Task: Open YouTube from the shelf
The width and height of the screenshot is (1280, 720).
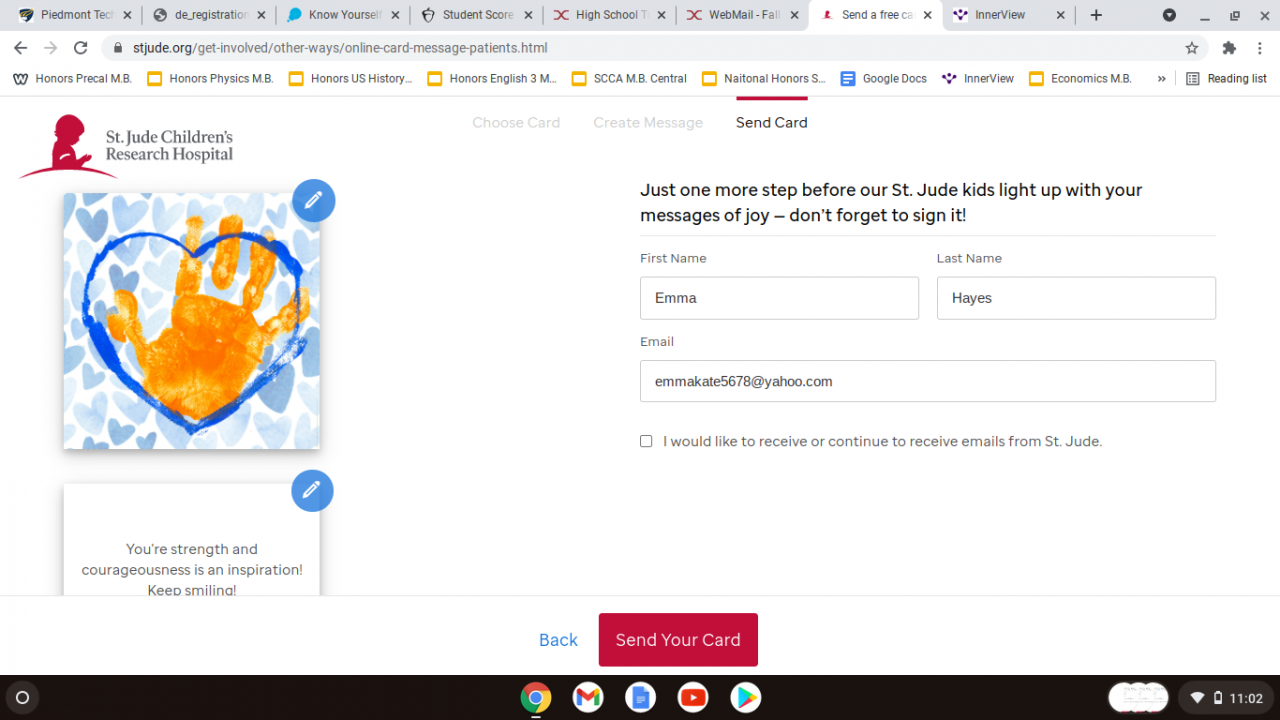Action: click(693, 697)
